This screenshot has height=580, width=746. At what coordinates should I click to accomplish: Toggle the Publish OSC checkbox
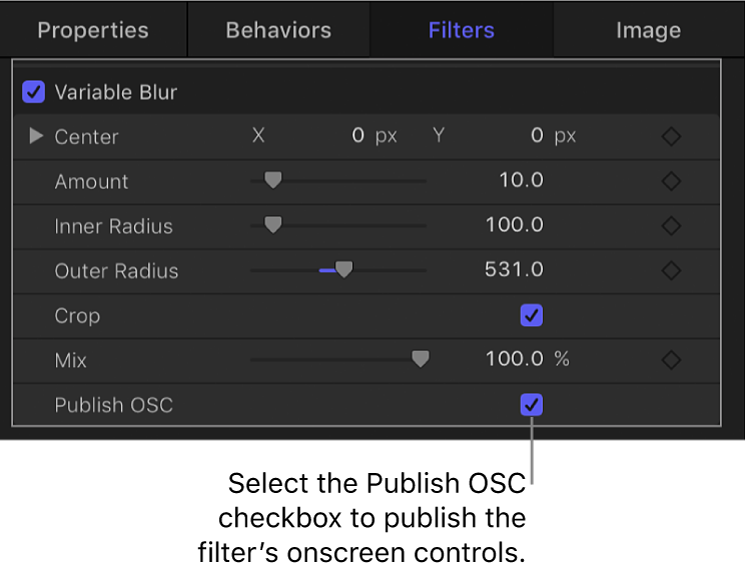(532, 405)
